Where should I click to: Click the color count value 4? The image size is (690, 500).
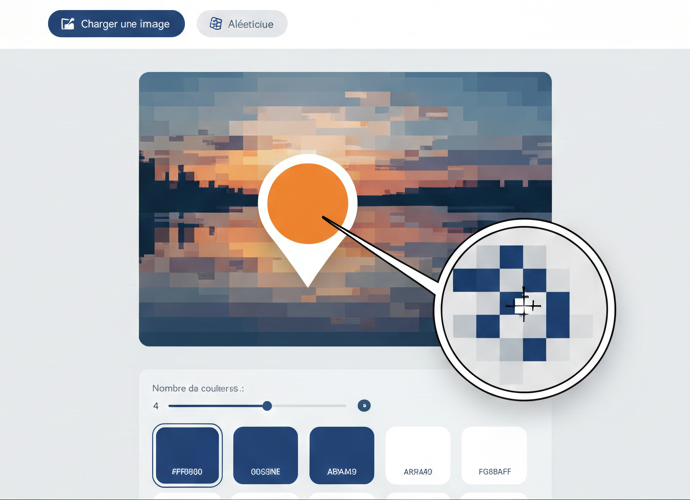click(156, 406)
